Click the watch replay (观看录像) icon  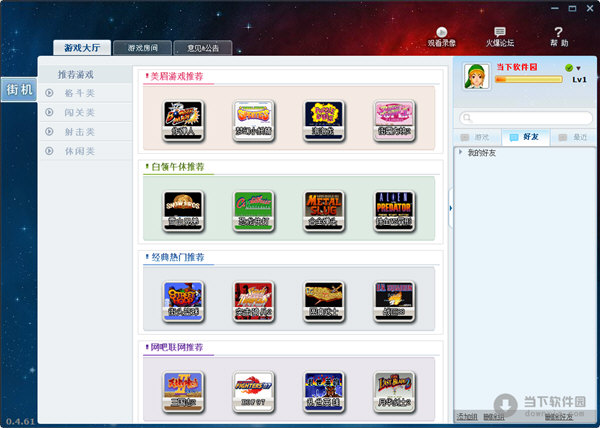[442, 37]
